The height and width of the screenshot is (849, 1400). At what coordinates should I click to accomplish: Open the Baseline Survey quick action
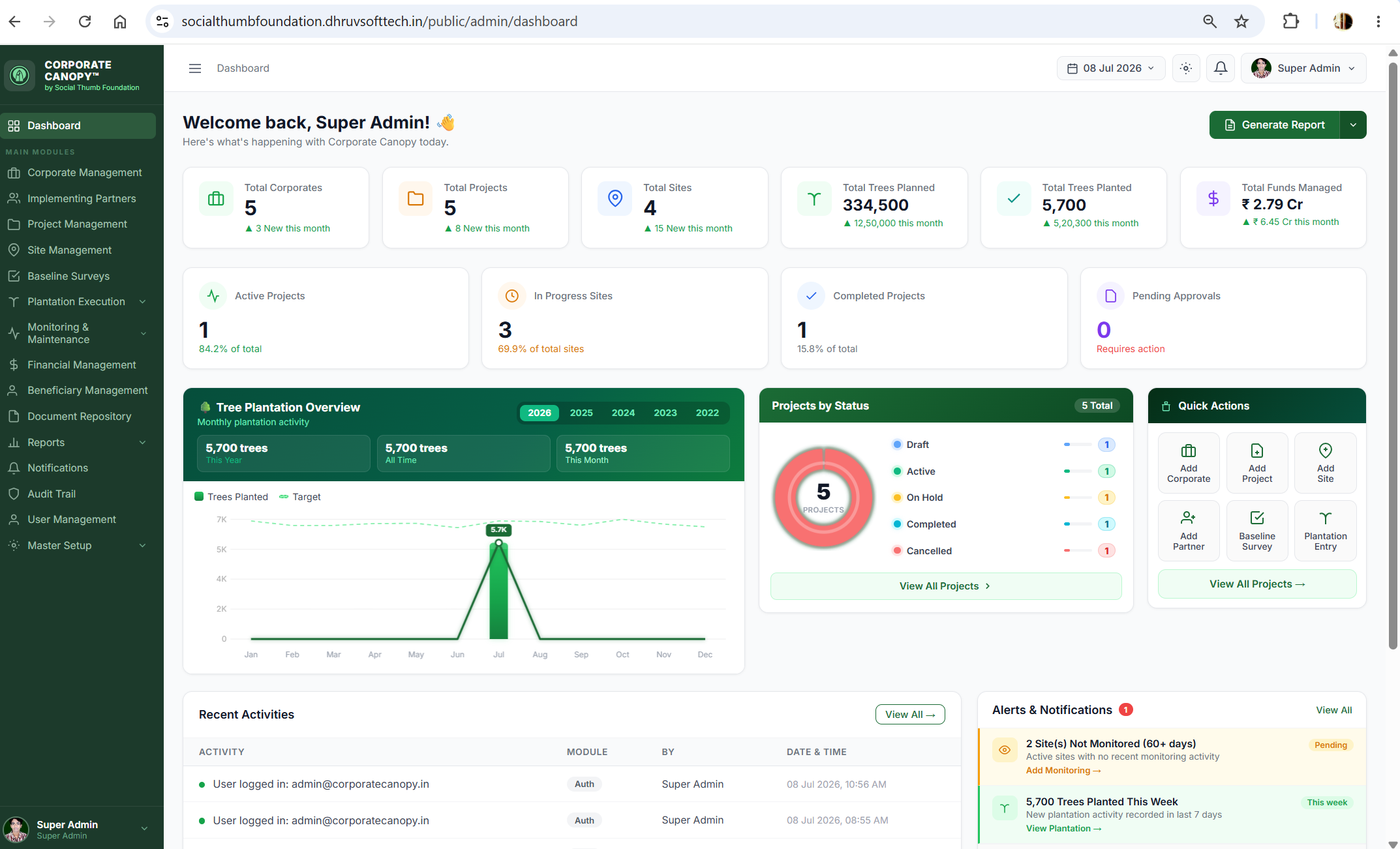pos(1256,531)
